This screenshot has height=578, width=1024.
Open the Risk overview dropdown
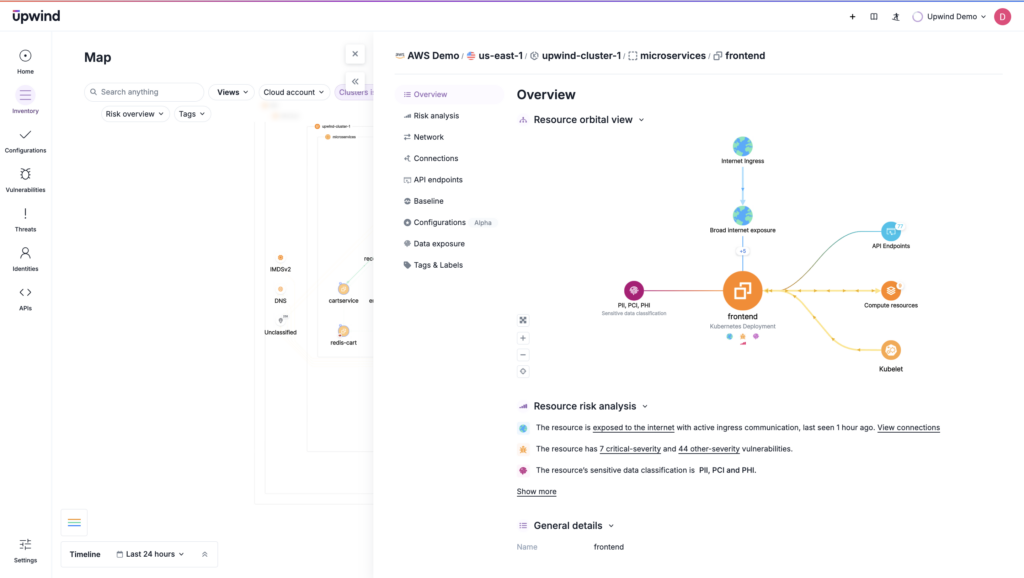pyautogui.click(x=135, y=114)
